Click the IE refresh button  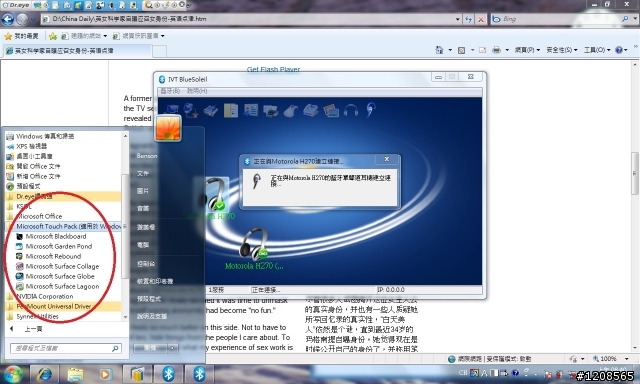(x=469, y=19)
